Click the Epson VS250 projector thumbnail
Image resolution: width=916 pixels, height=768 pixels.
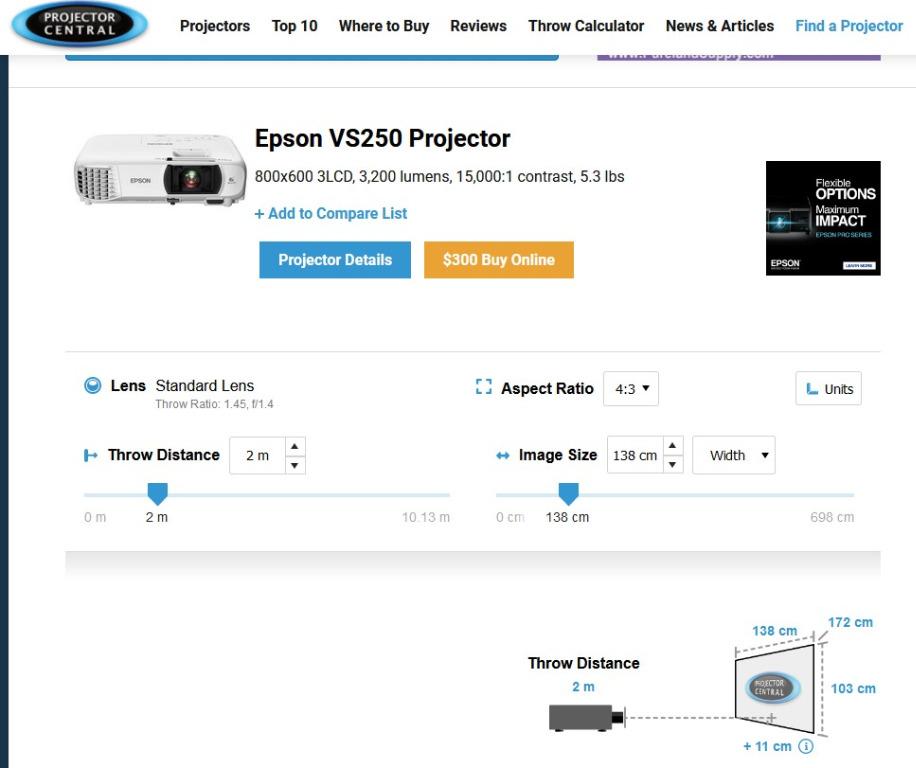click(x=160, y=170)
